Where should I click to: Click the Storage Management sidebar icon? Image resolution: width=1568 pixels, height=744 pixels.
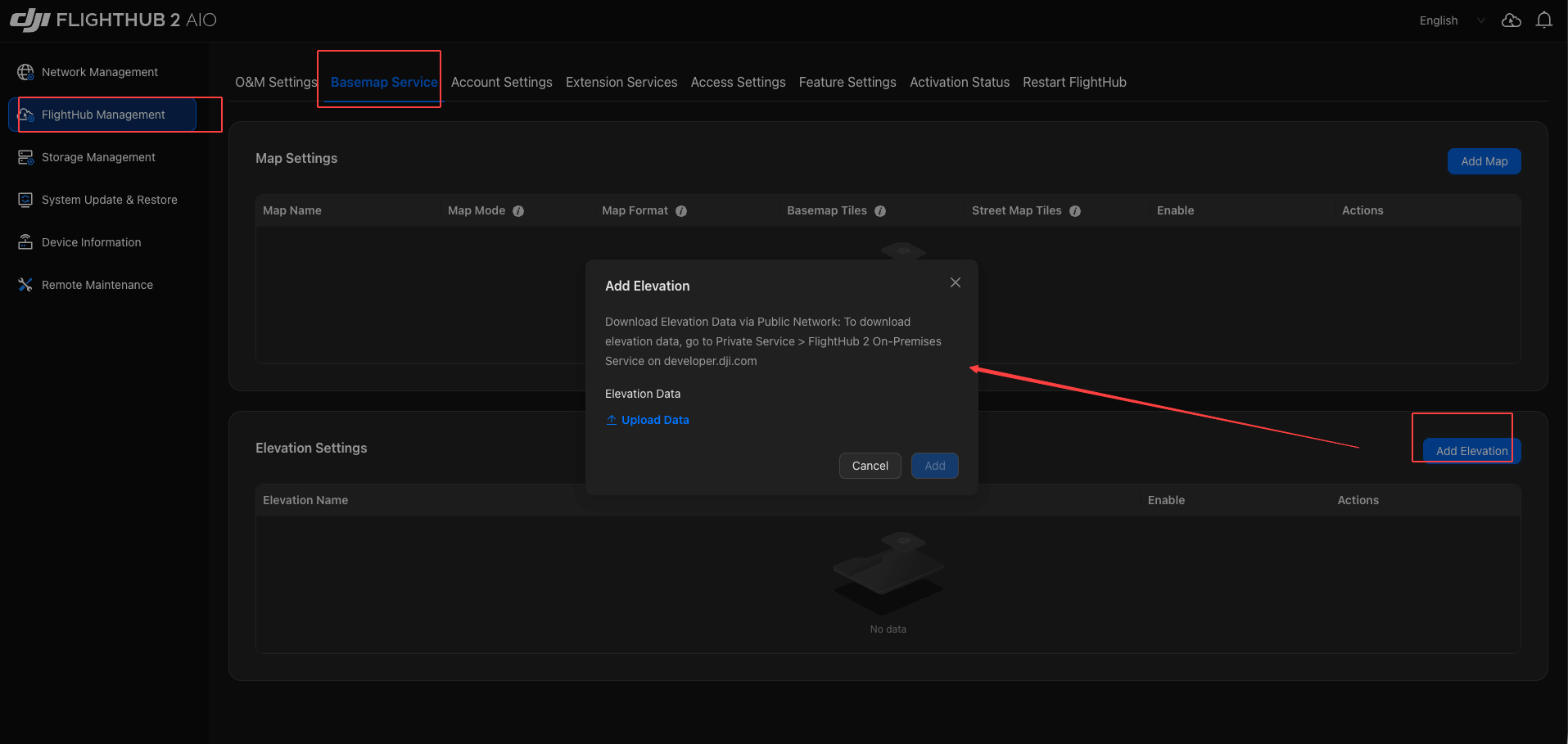[25, 157]
